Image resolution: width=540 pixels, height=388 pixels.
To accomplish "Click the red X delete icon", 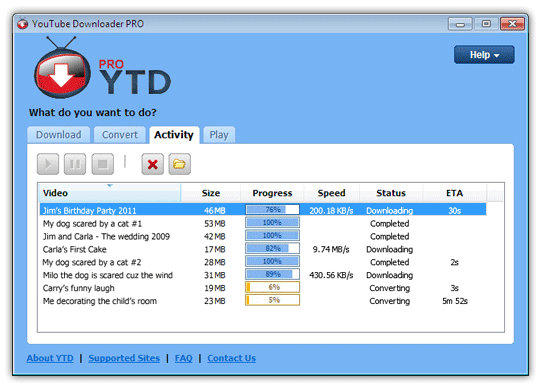I will pos(153,164).
